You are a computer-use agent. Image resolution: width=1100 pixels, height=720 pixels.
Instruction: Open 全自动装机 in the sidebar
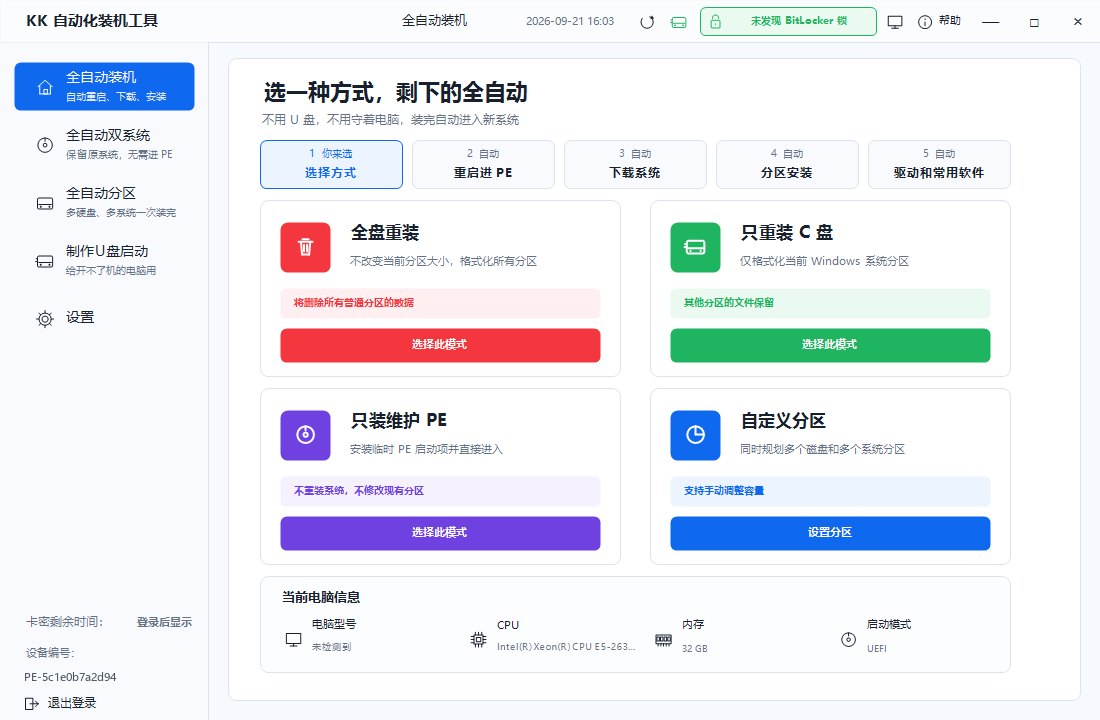pos(105,86)
